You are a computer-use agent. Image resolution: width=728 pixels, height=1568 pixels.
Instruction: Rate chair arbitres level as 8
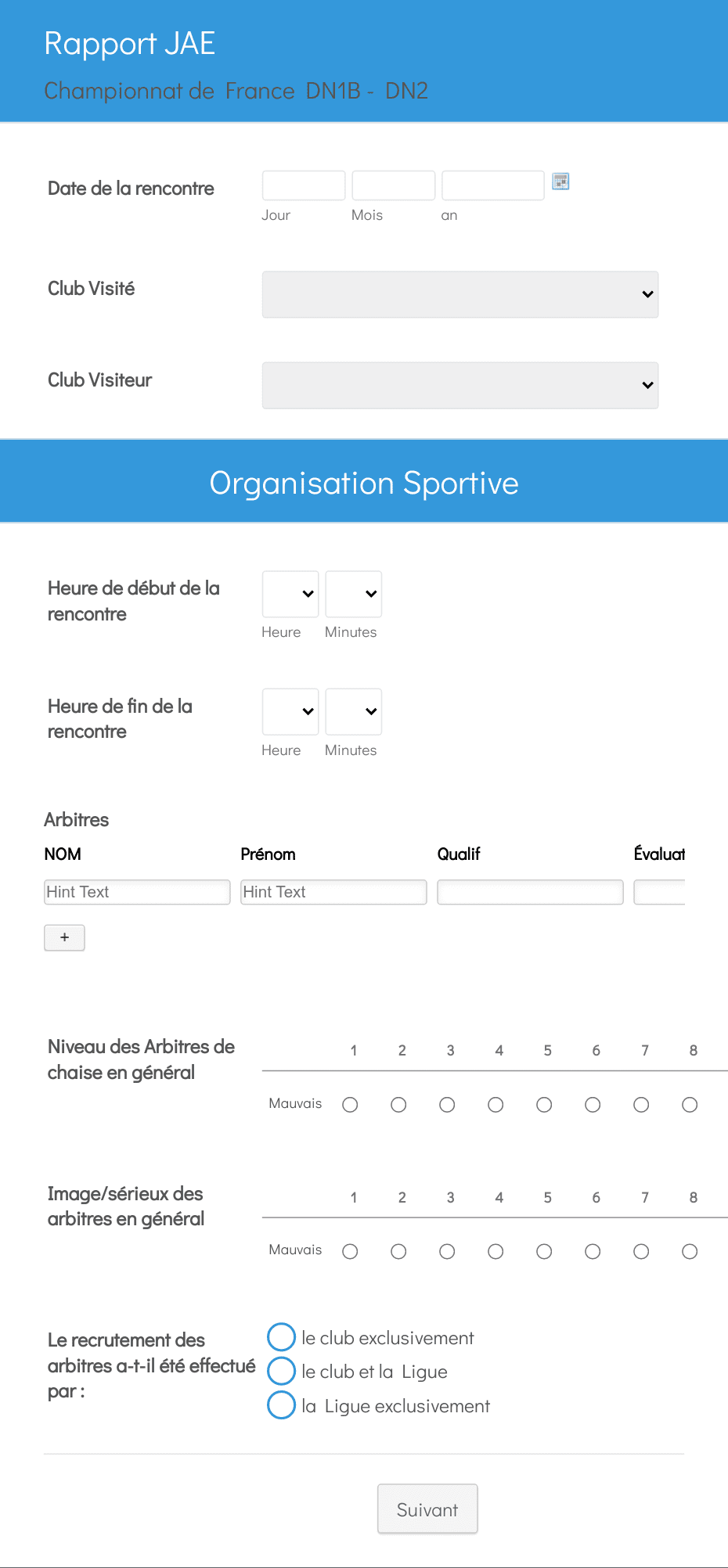click(x=689, y=1104)
